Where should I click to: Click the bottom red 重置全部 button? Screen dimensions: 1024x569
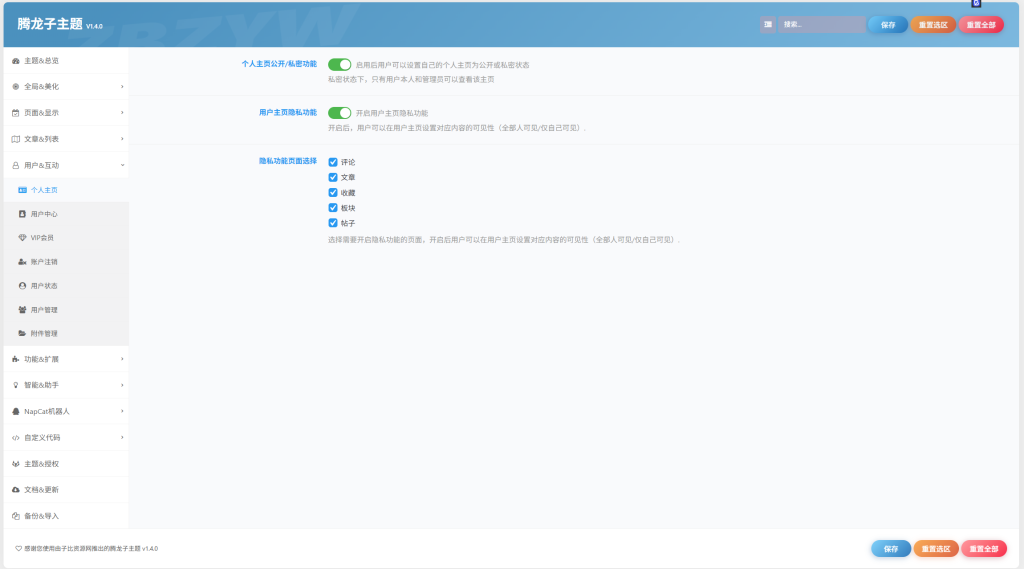pos(984,549)
